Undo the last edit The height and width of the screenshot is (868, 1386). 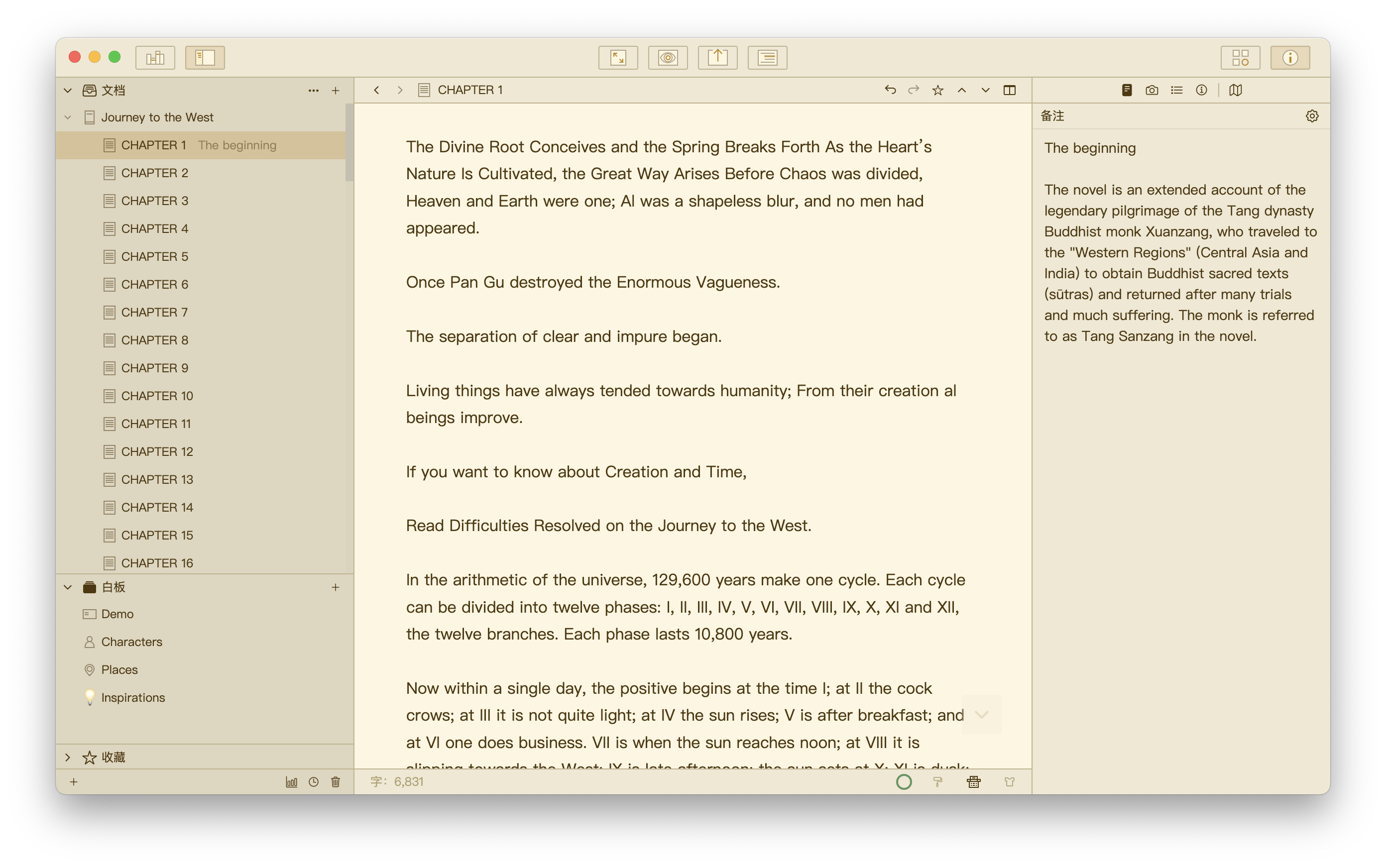pos(891,90)
